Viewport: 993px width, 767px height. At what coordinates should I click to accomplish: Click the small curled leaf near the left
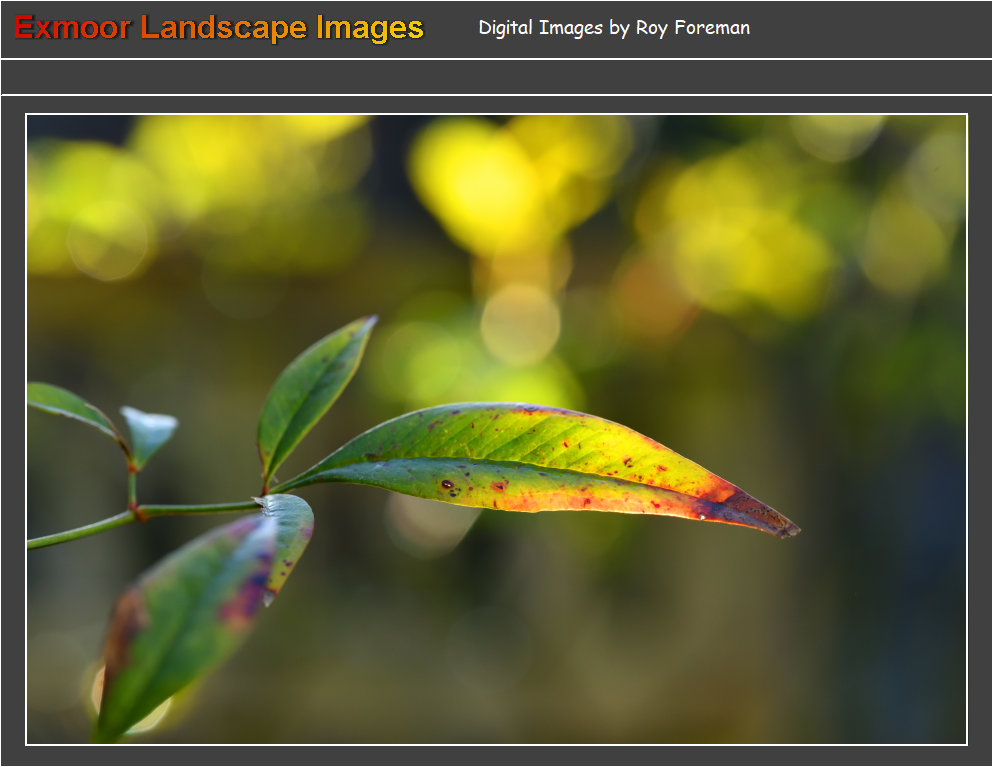148,432
